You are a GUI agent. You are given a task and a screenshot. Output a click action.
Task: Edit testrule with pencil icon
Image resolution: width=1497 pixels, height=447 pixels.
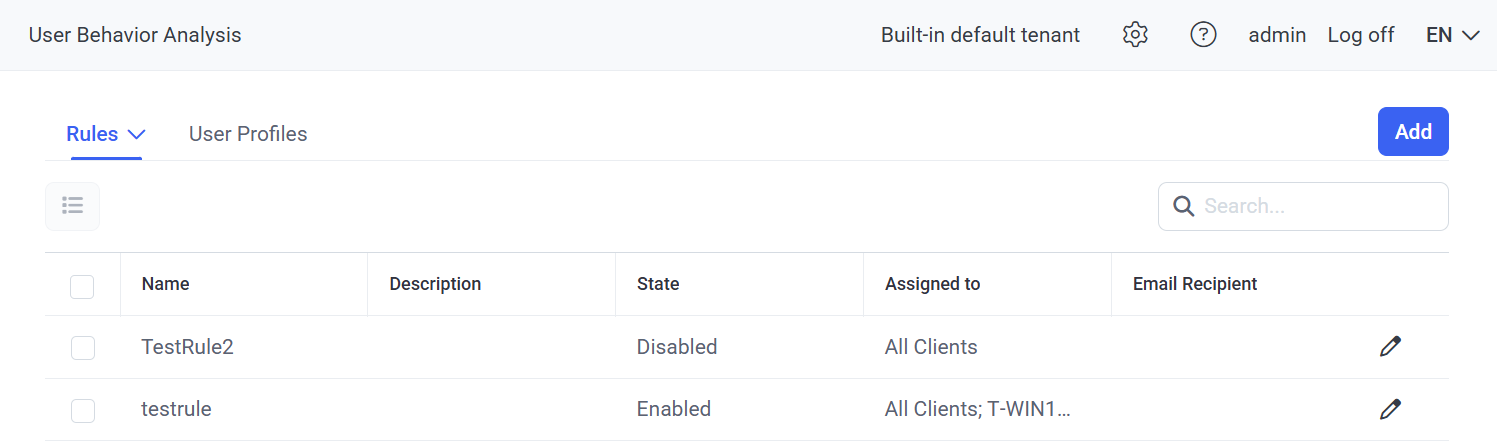(x=1390, y=409)
